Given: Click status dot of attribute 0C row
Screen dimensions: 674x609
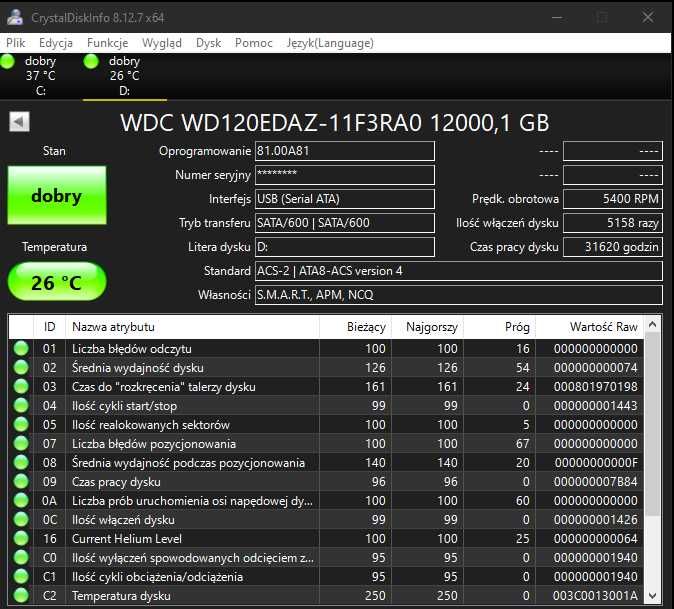Looking at the screenshot, I should pyautogui.click(x=21, y=520).
